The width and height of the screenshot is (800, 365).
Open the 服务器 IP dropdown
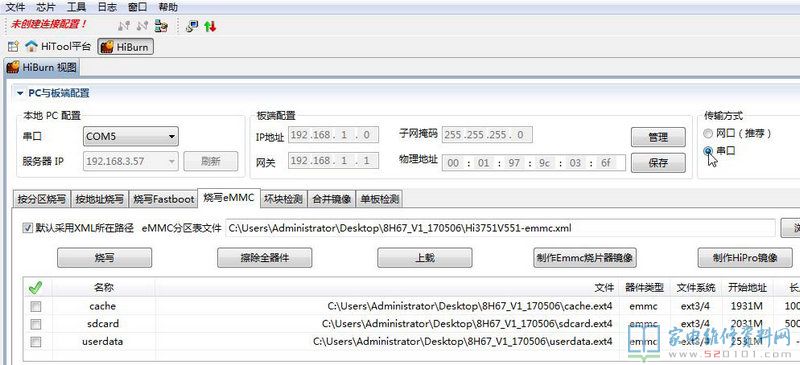click(131, 161)
